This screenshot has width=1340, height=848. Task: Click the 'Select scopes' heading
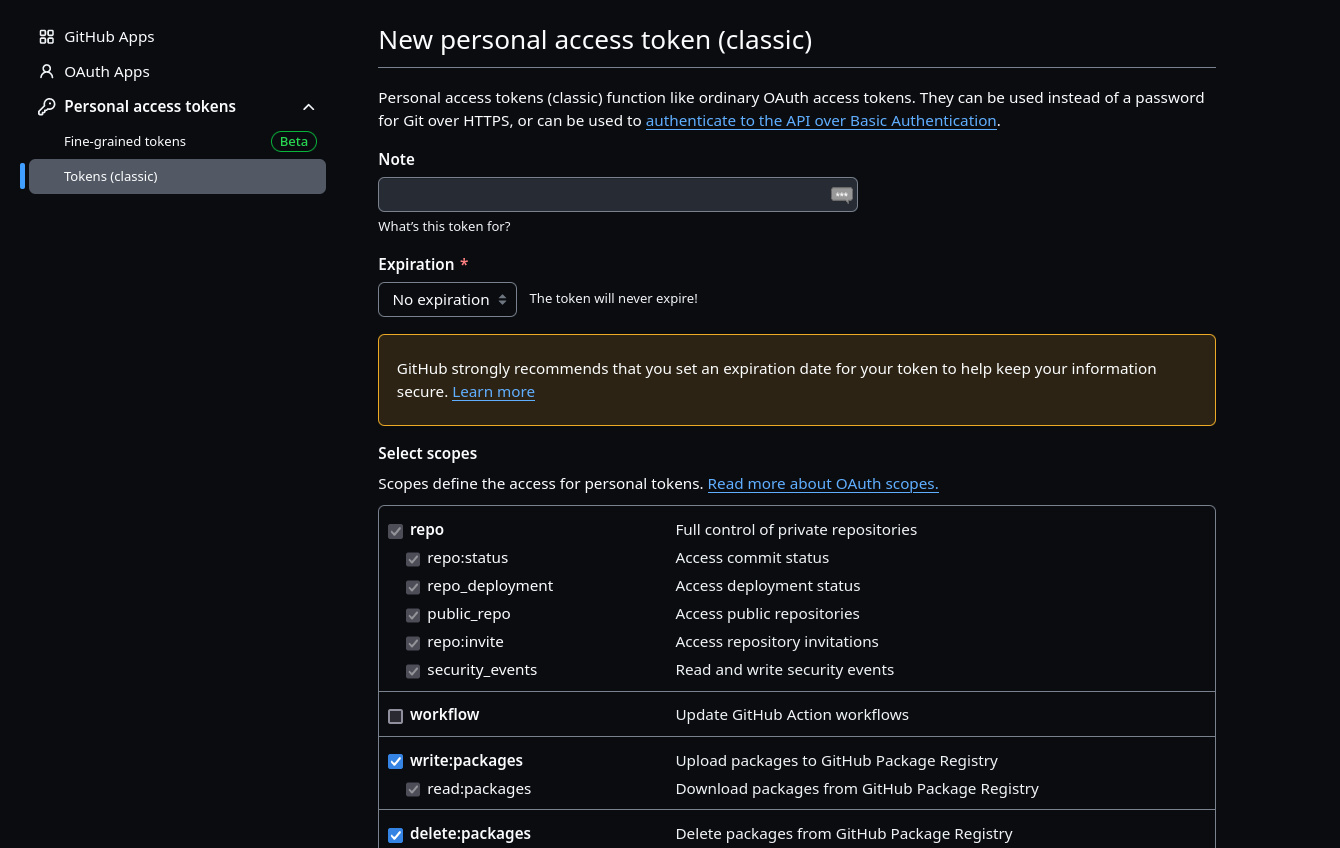[427, 454]
